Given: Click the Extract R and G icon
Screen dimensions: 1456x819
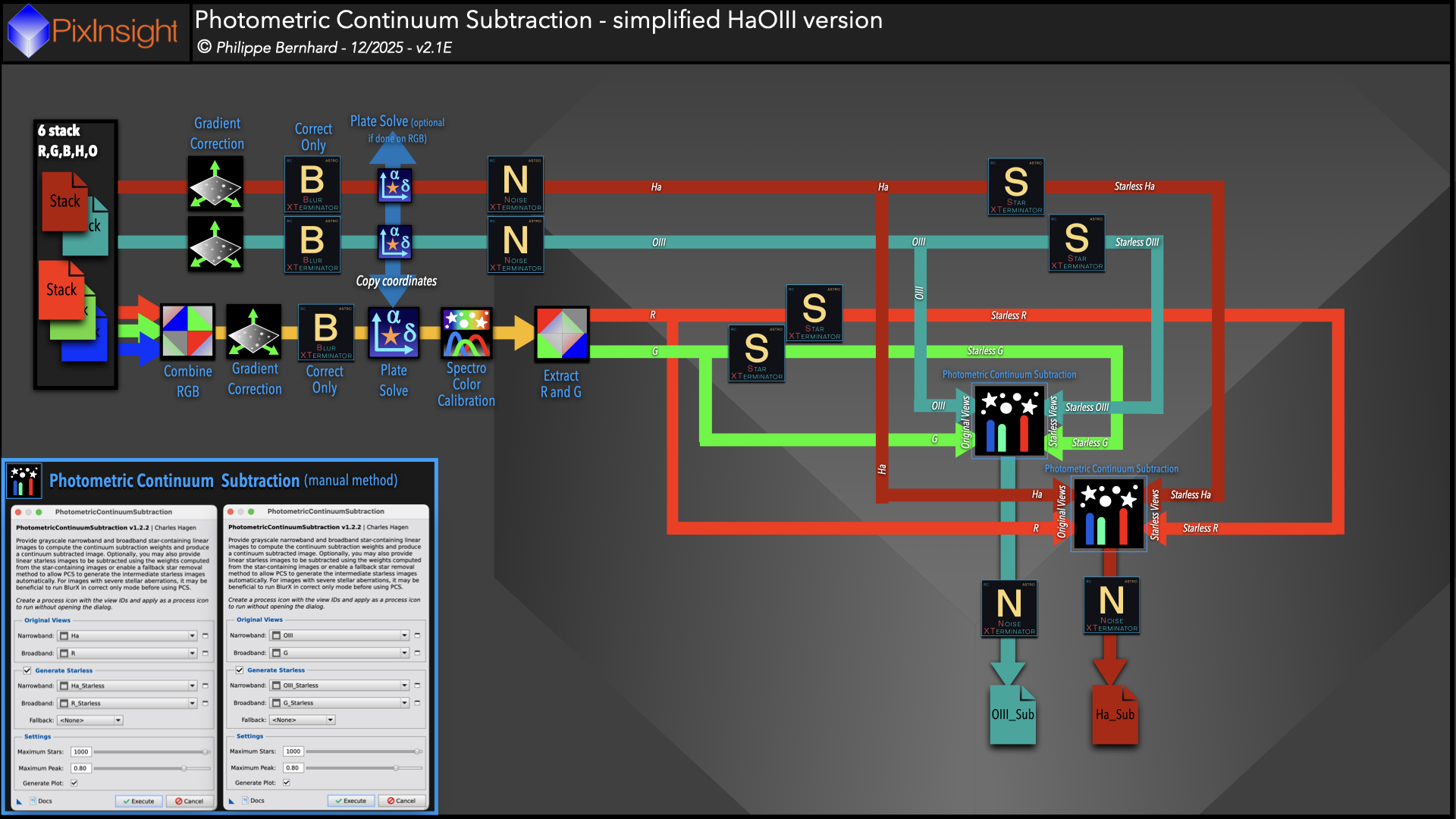Looking at the screenshot, I should (561, 334).
